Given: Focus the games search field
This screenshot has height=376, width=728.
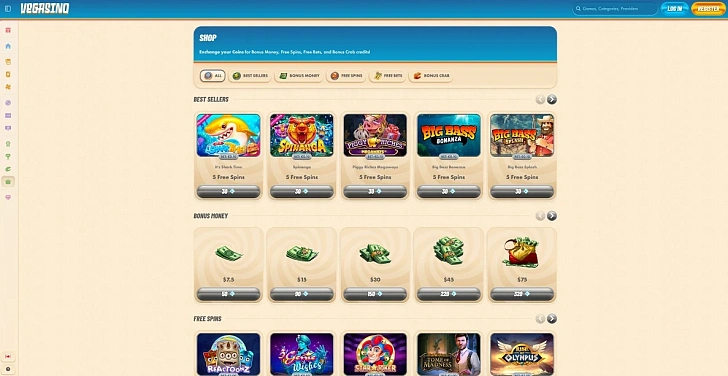Looking at the screenshot, I should 615,8.
